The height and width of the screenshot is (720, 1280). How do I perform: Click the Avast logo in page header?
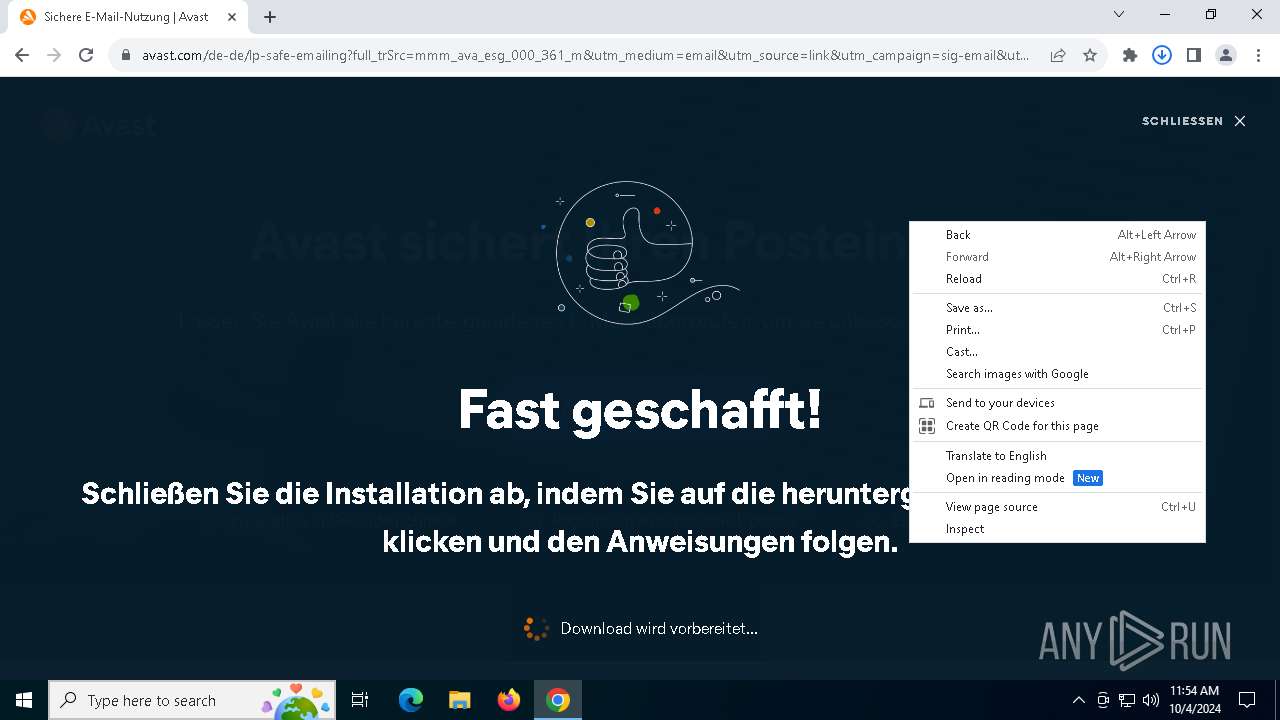pyautogui.click(x=100, y=126)
